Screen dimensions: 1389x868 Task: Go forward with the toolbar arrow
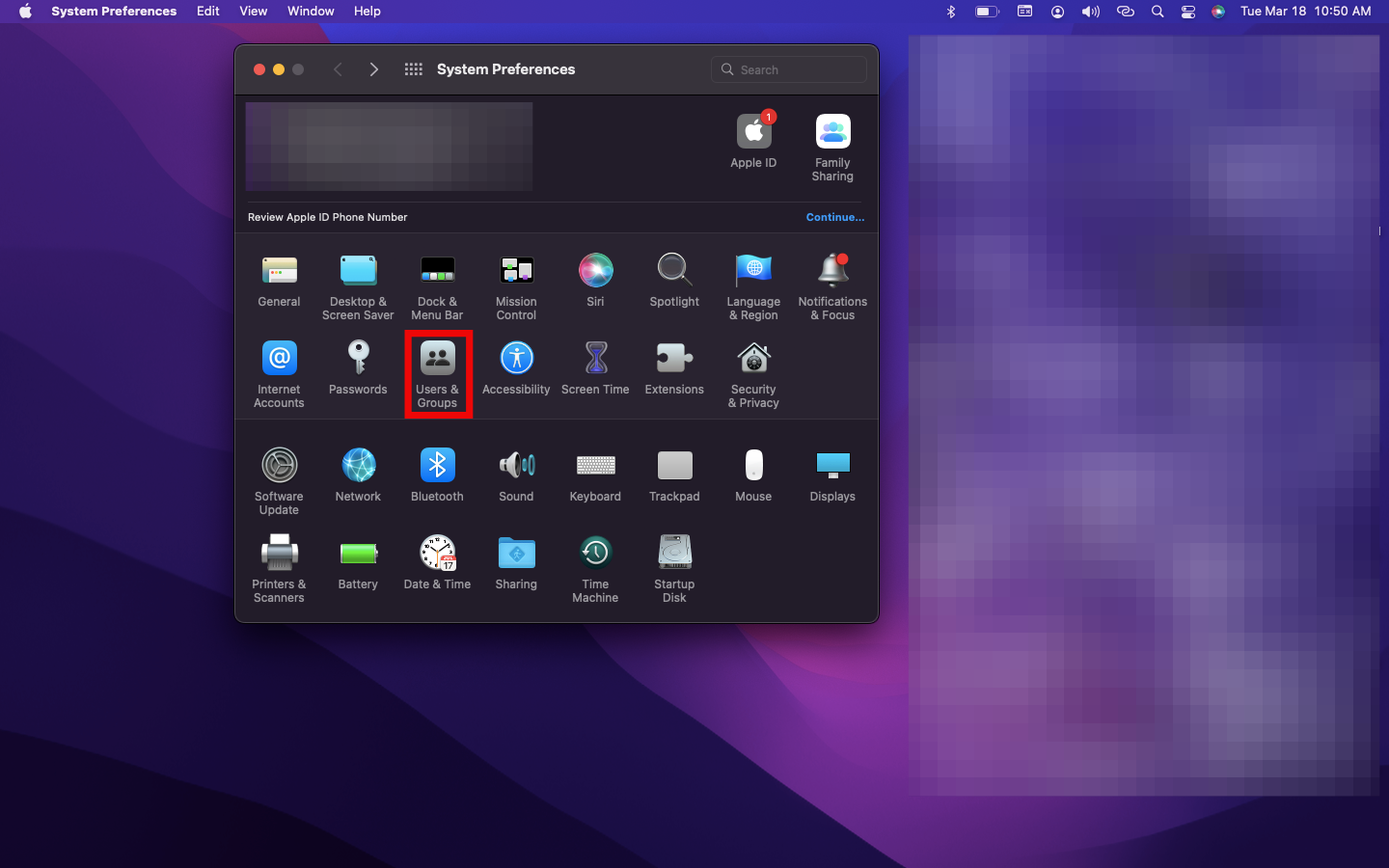click(374, 69)
